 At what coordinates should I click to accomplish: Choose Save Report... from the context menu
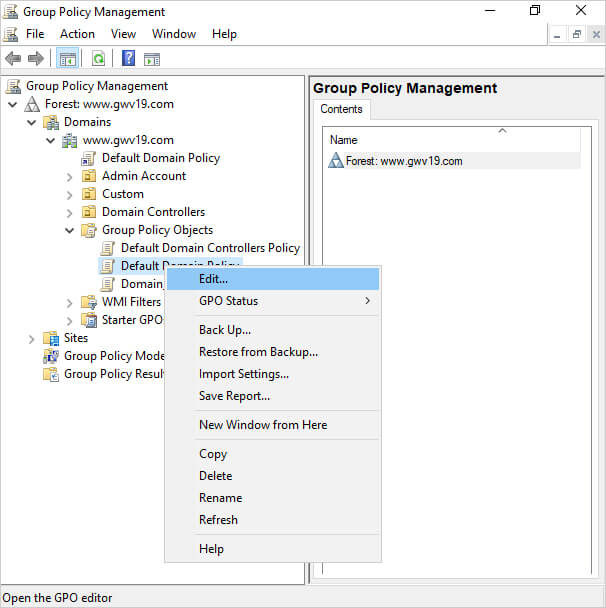(273, 396)
